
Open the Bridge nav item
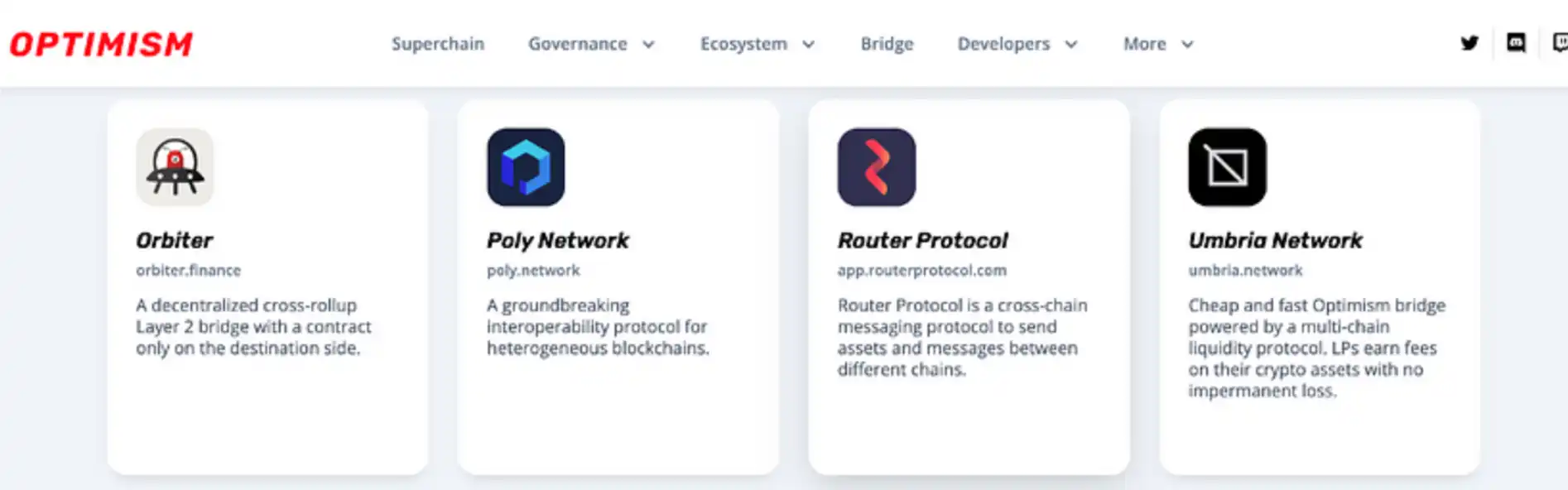[x=887, y=44]
